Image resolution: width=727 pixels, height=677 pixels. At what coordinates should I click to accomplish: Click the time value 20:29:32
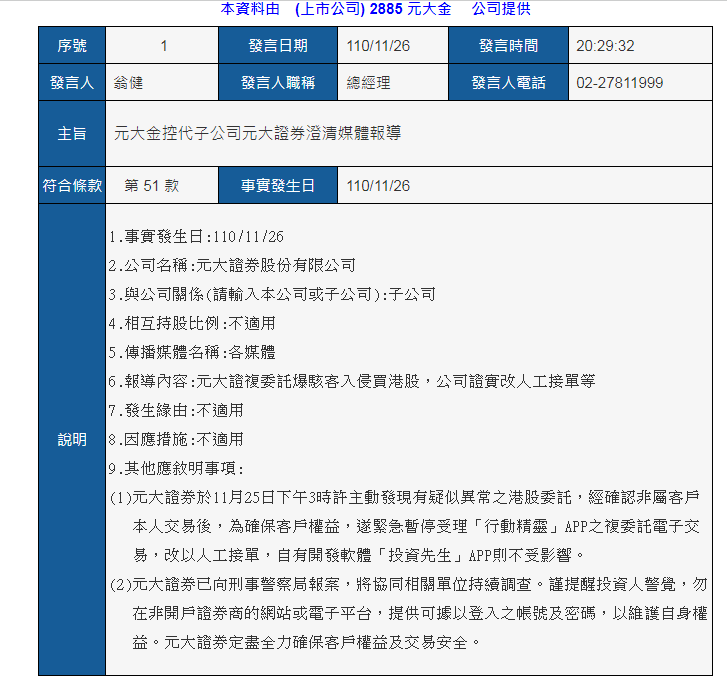pos(605,45)
